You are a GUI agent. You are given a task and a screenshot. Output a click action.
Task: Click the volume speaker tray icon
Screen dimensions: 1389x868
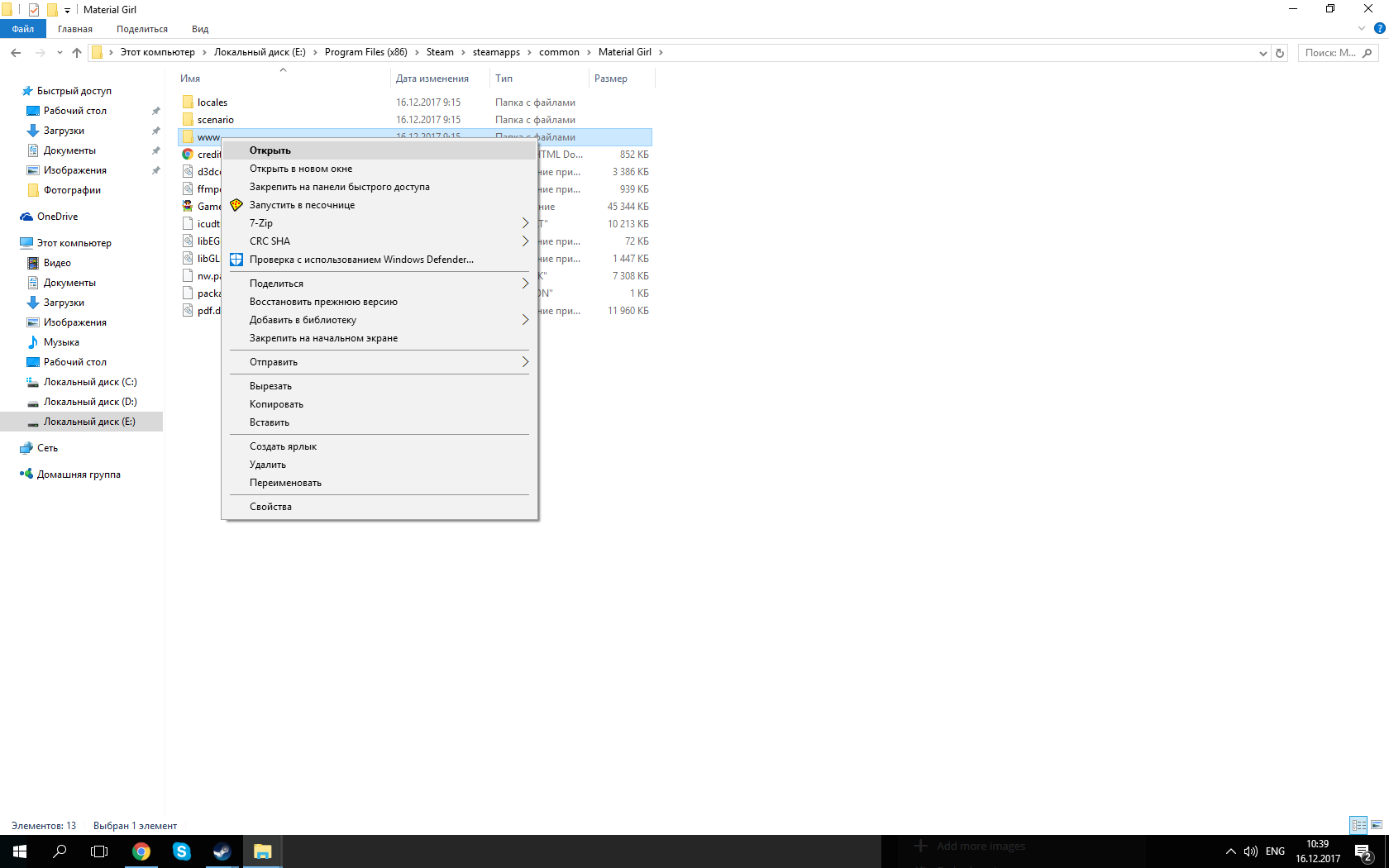tap(1250, 851)
